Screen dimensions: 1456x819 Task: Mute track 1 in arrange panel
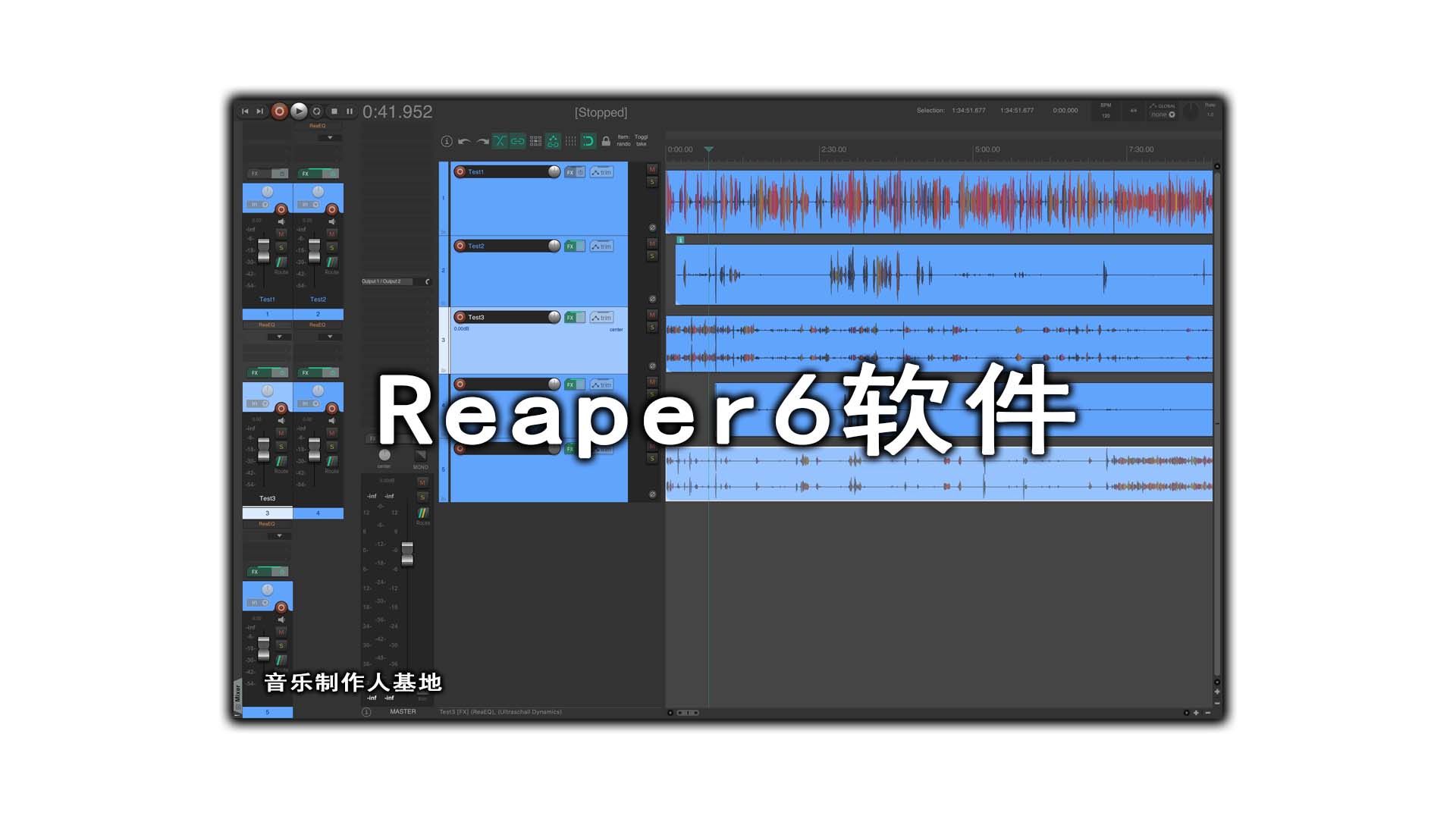click(652, 169)
